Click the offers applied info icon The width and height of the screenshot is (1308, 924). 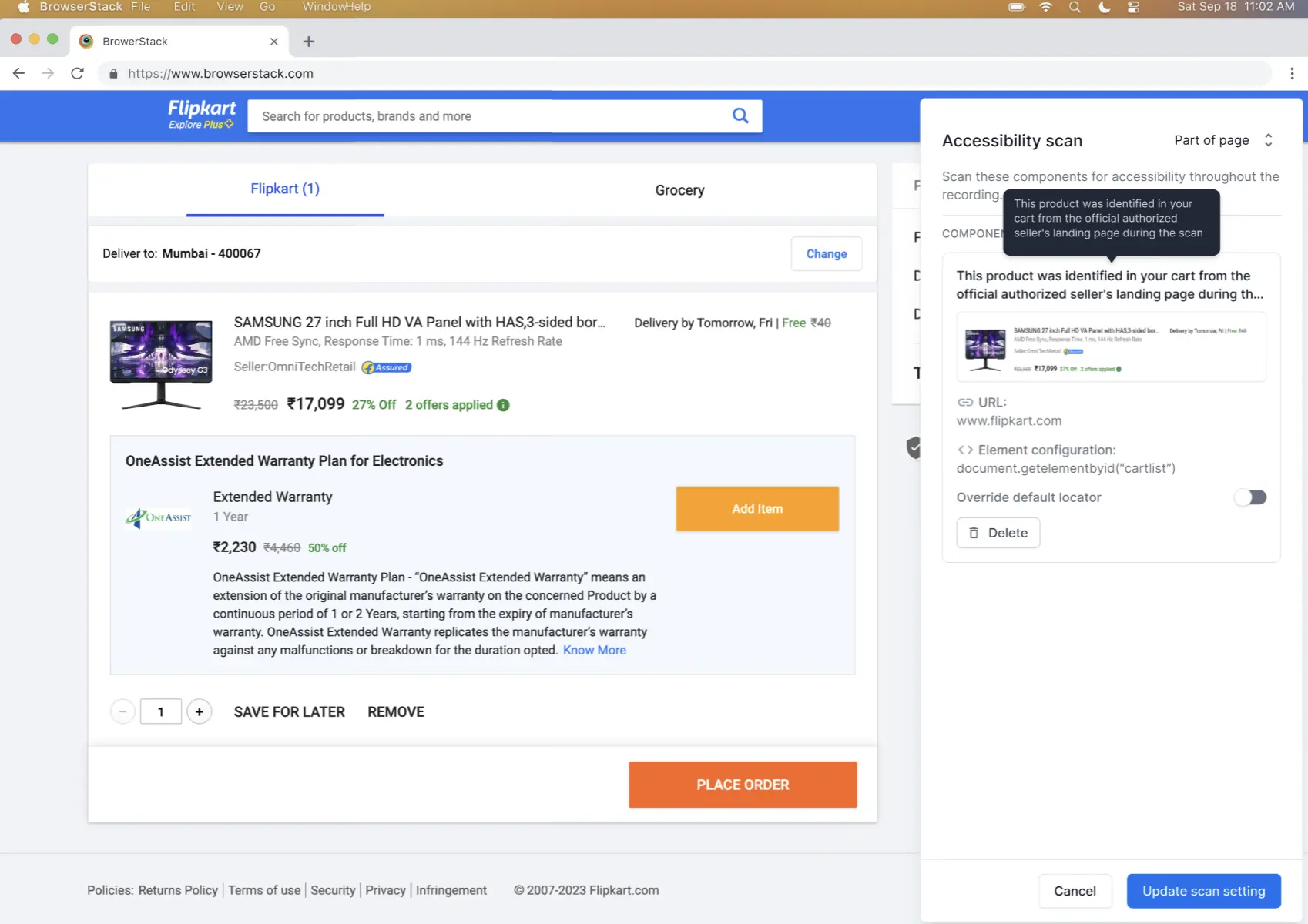tap(503, 405)
